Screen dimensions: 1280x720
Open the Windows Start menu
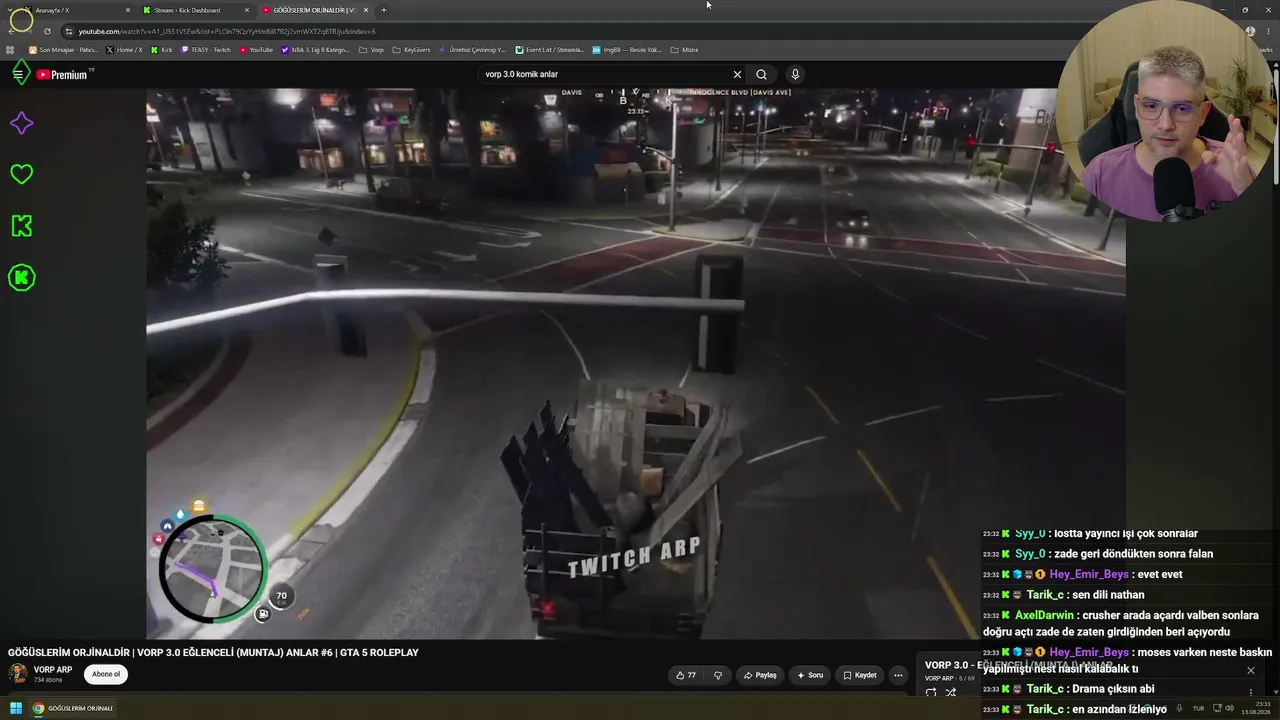16,708
